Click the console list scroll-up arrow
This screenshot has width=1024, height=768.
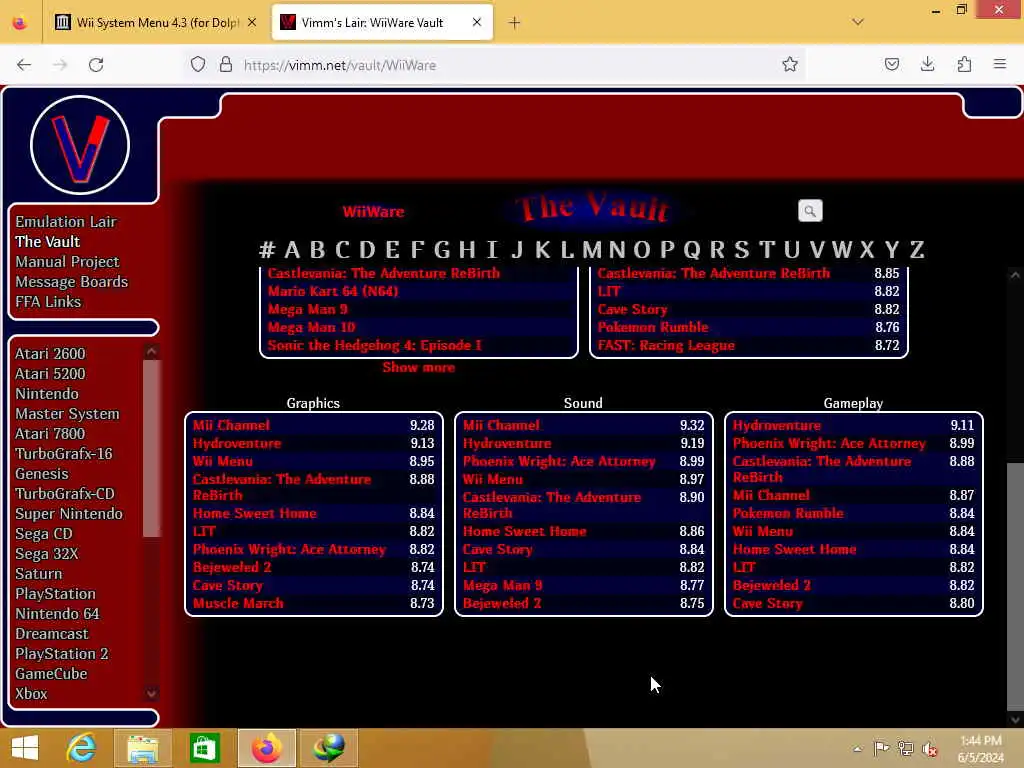tap(152, 351)
